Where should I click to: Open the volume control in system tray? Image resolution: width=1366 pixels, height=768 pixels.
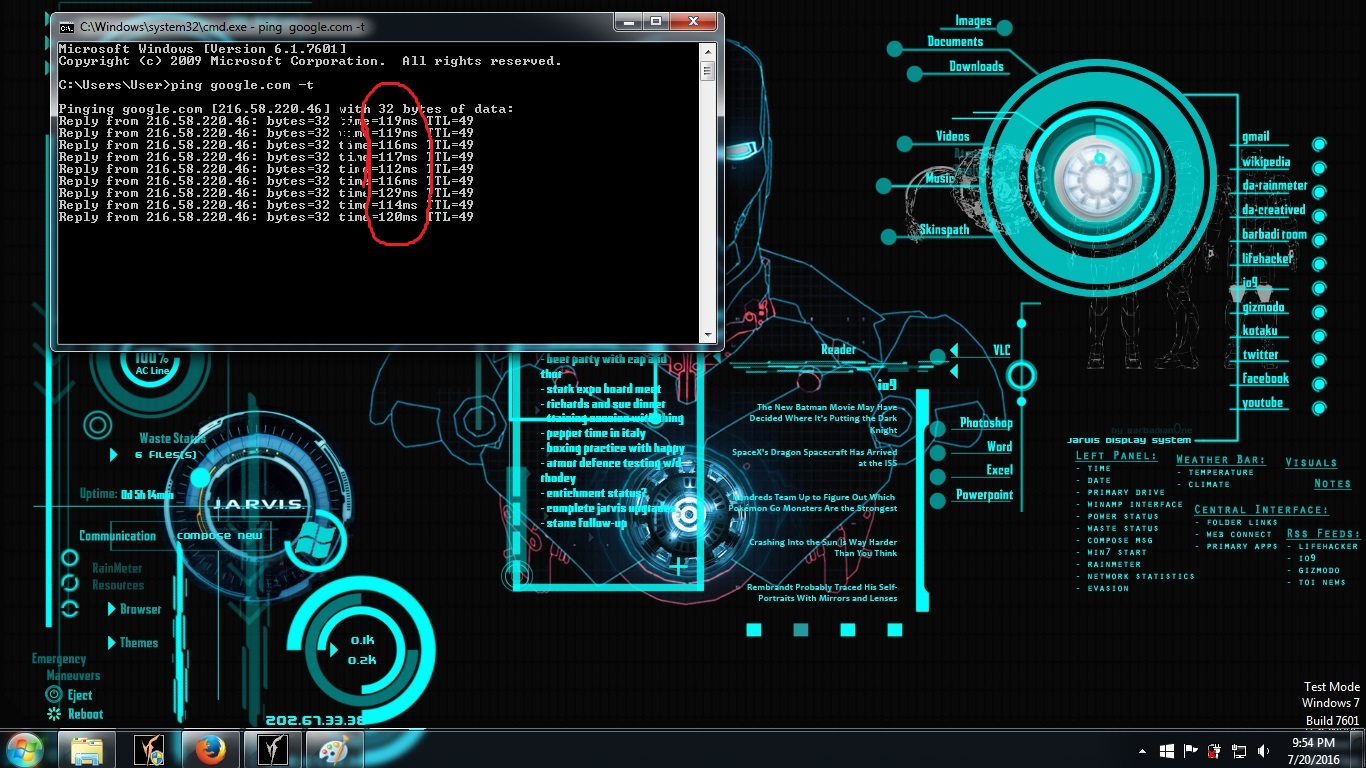pos(1263,750)
